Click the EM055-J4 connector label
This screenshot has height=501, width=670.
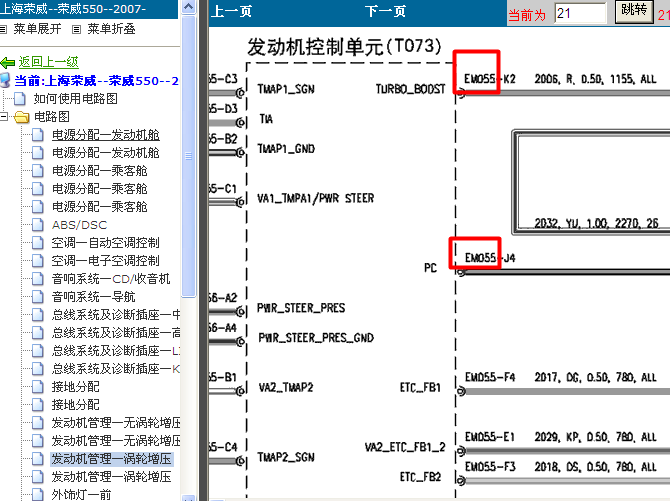(x=490, y=258)
